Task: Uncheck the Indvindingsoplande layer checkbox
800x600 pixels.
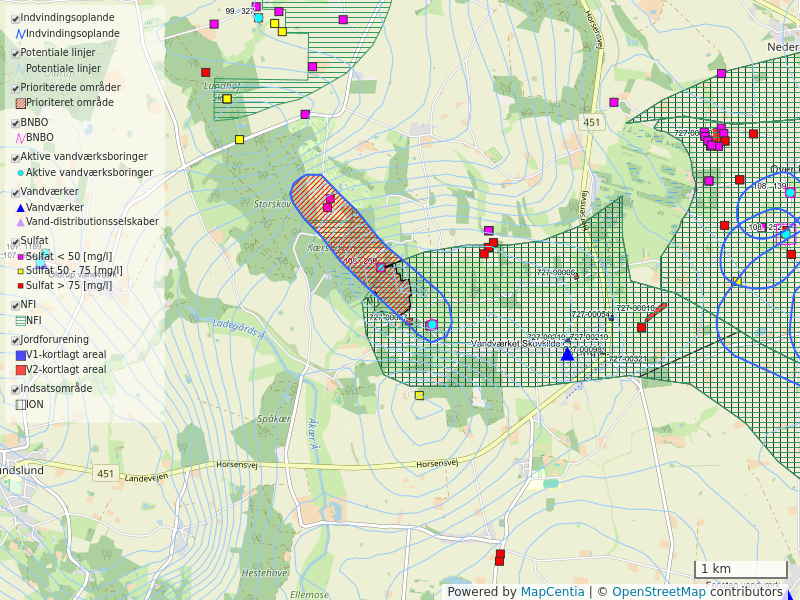Action: coord(15,18)
